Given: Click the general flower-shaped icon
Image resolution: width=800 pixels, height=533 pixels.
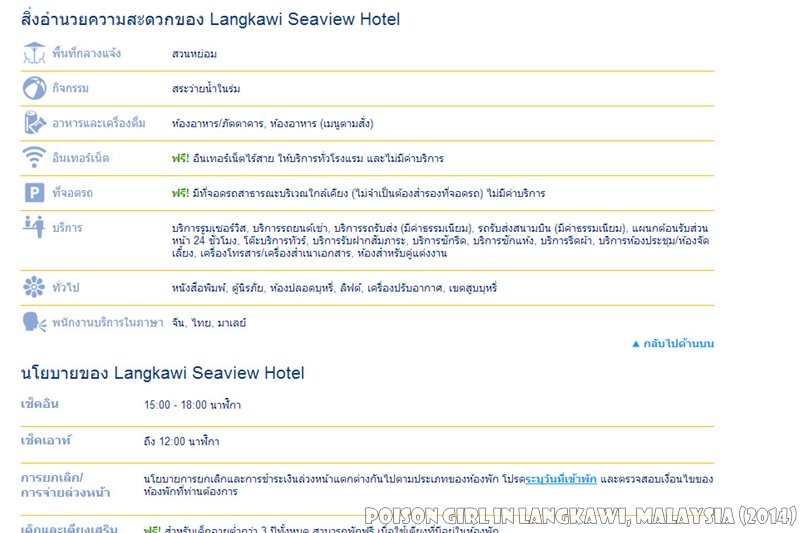Looking at the screenshot, I should pos(34,287).
